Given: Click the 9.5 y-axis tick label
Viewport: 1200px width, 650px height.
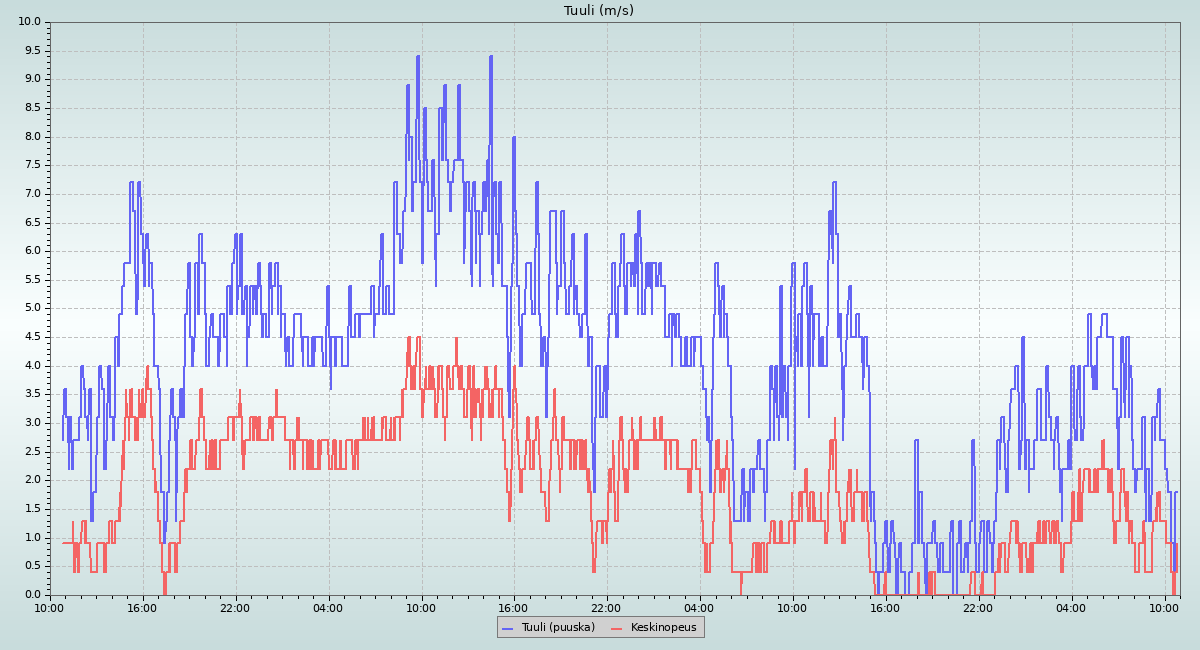Looking at the screenshot, I should (x=32, y=51).
